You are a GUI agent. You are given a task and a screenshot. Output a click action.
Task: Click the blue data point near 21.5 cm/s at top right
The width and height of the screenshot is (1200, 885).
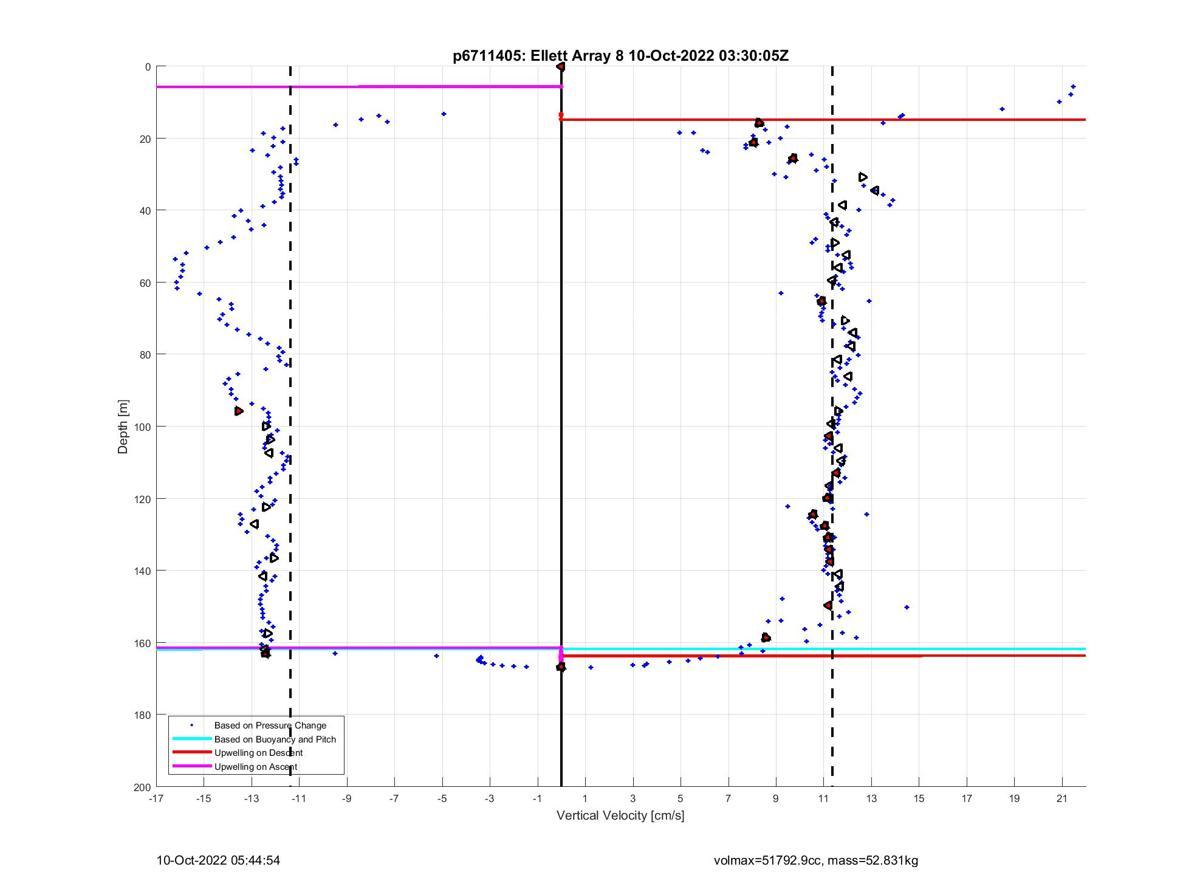[x=1073, y=86]
